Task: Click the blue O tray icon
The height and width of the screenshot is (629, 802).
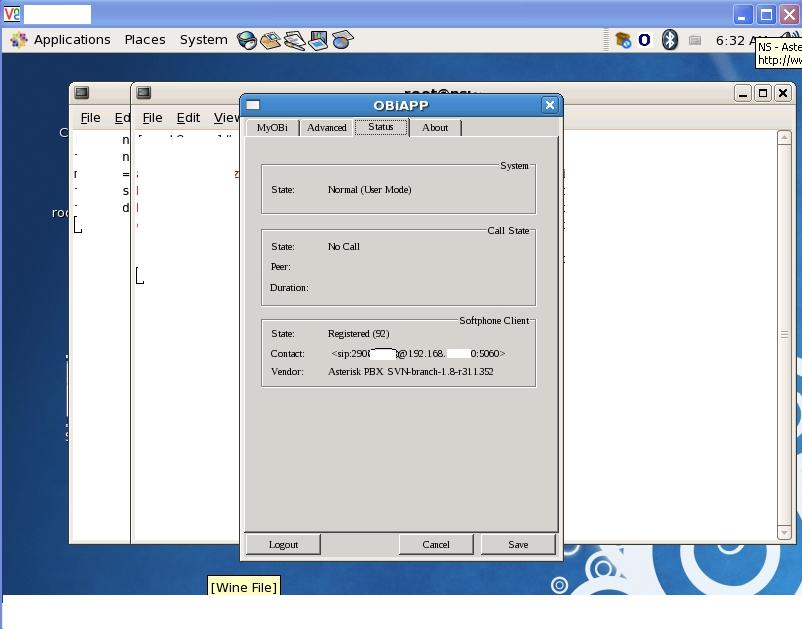Action: tap(644, 40)
